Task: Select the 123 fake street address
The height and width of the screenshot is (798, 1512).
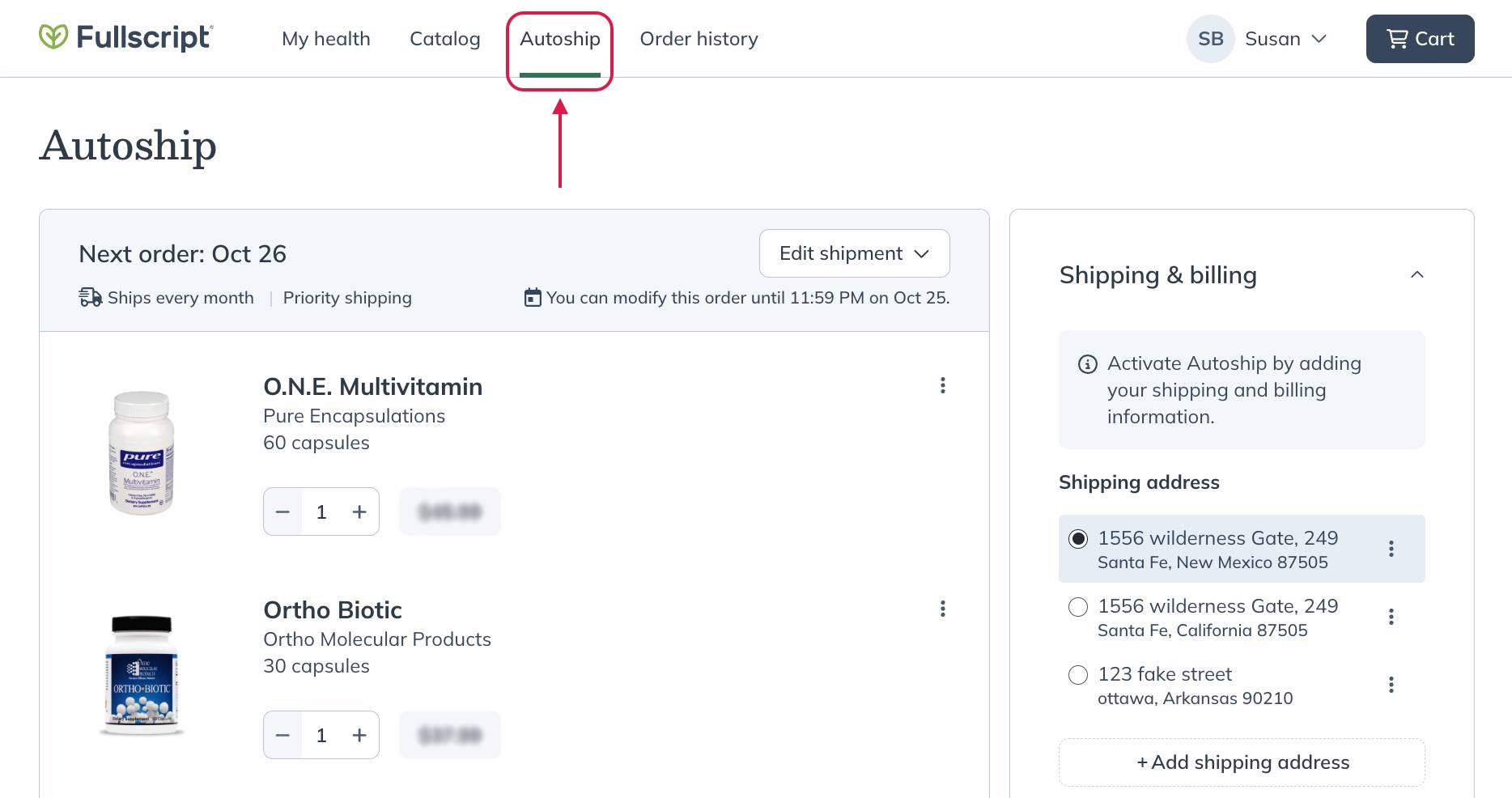Action: pyautogui.click(x=1078, y=675)
